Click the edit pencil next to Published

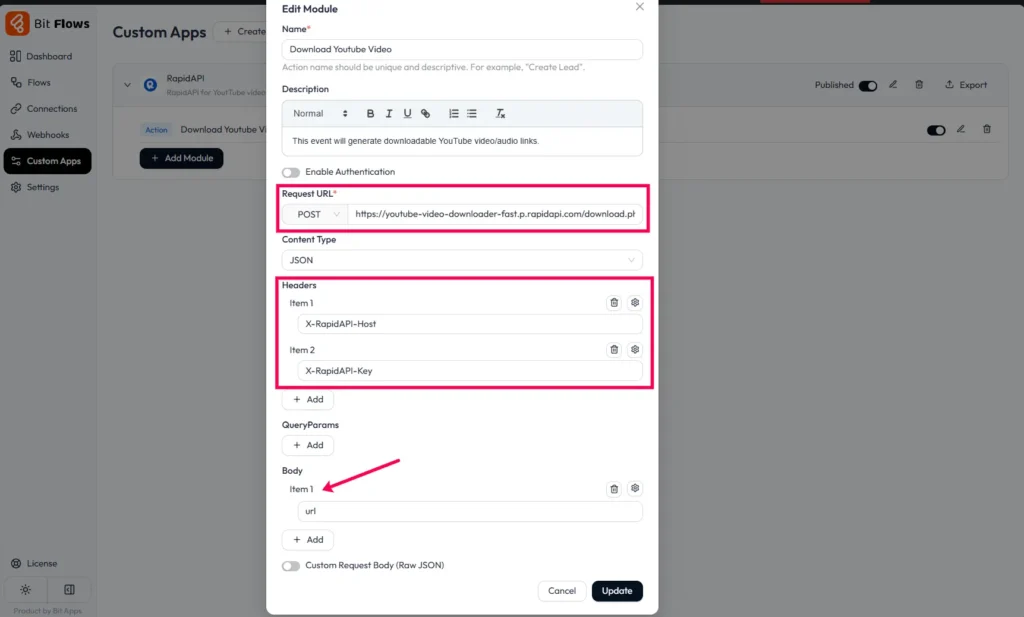893,85
